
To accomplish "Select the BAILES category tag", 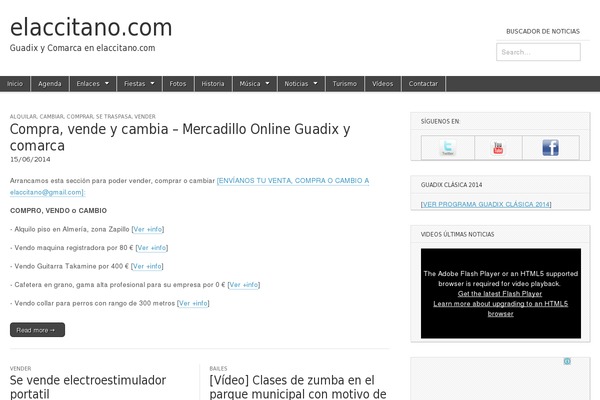I will (218, 369).
